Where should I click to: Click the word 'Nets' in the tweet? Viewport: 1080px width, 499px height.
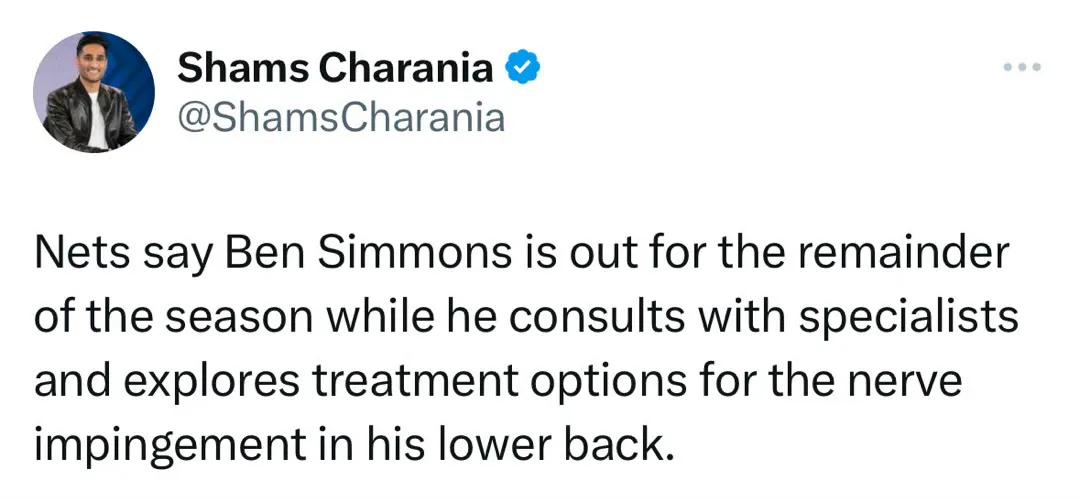(x=81, y=254)
